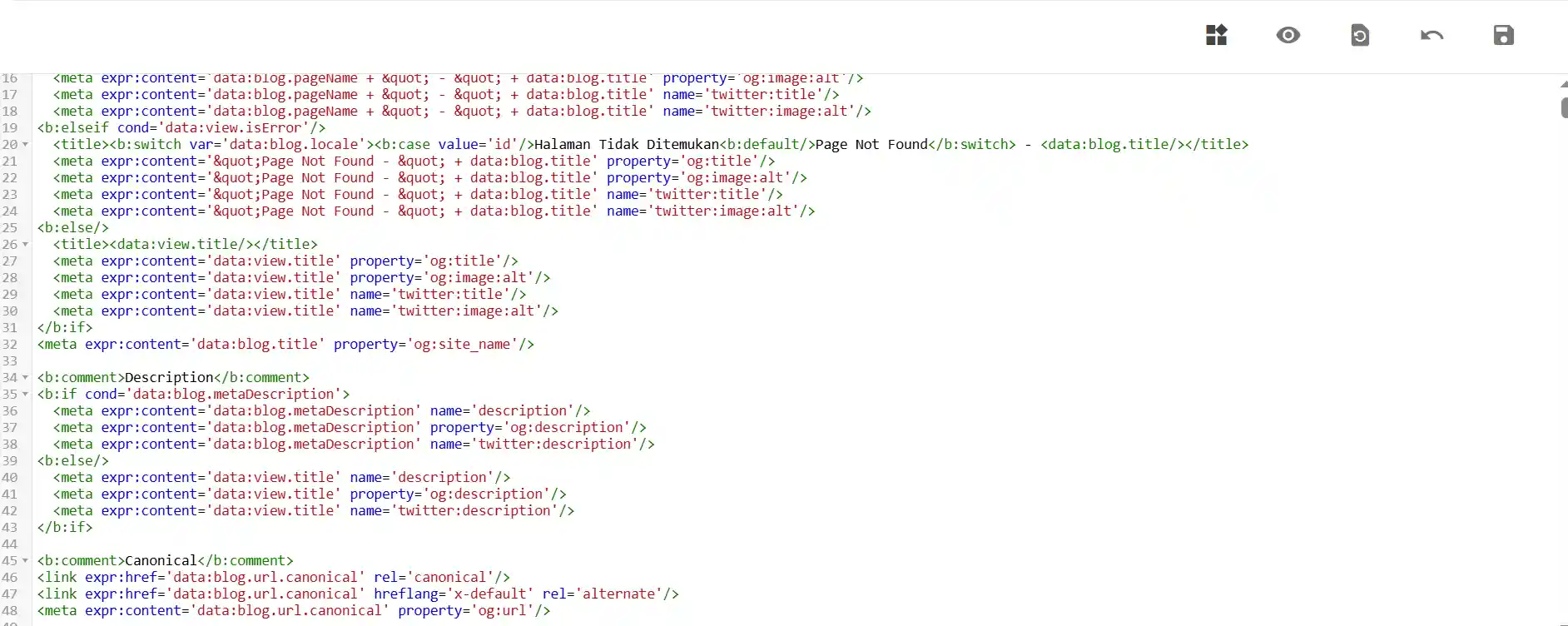Click line number 48 in the gutter
Image resolution: width=1568 pixels, height=626 pixels.
[x=9, y=611]
